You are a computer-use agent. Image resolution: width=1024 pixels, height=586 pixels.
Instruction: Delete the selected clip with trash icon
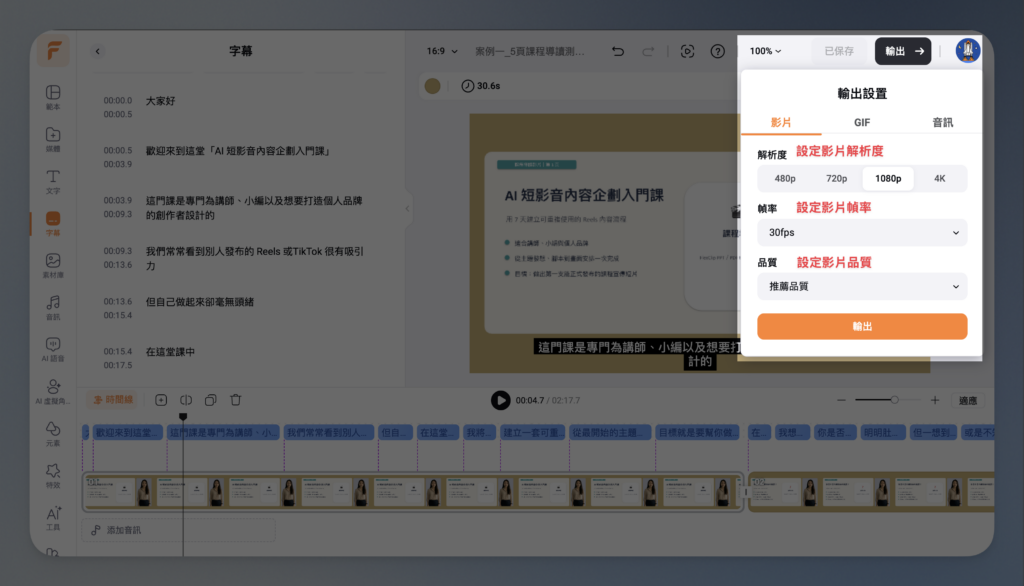pyautogui.click(x=236, y=400)
